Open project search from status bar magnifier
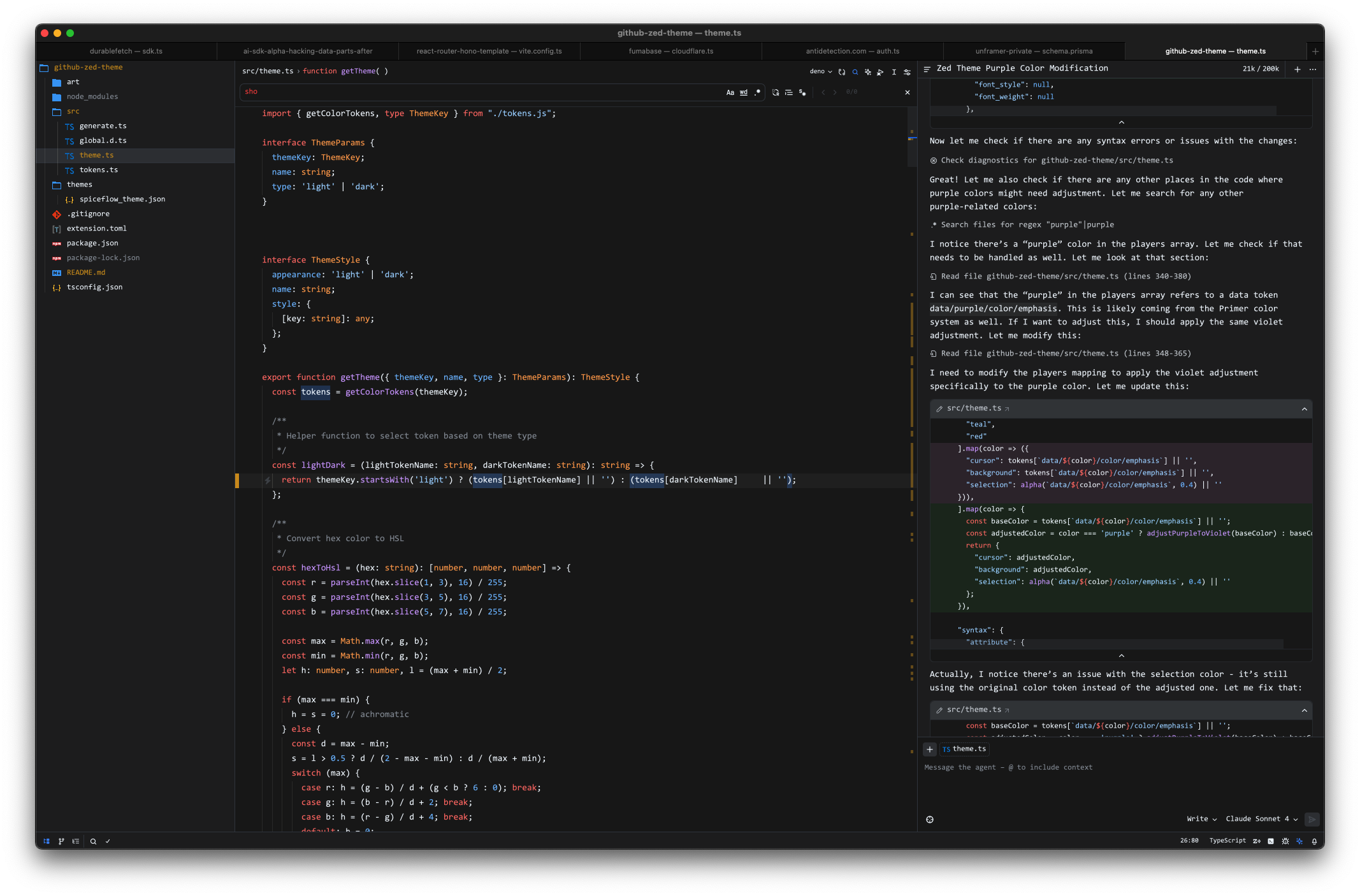 [93, 841]
